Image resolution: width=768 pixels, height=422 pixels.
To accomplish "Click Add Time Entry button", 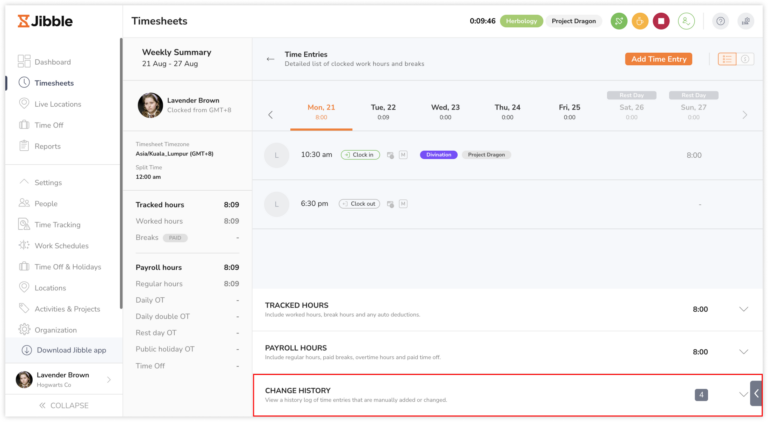I will pos(658,59).
